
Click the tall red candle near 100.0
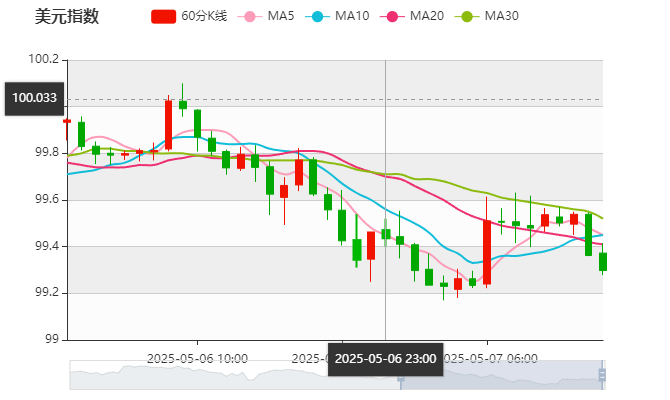[x=168, y=124]
